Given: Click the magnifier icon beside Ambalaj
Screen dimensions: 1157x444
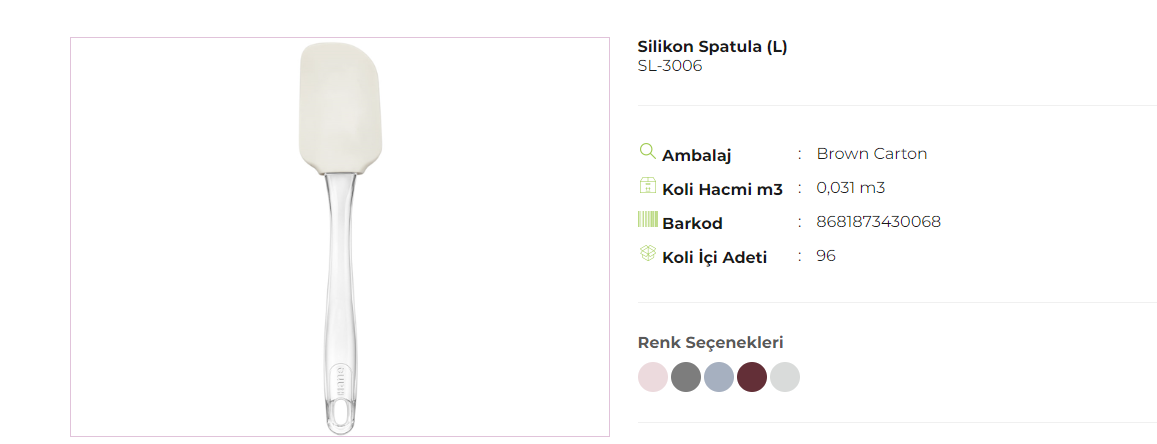Looking at the screenshot, I should click(647, 152).
